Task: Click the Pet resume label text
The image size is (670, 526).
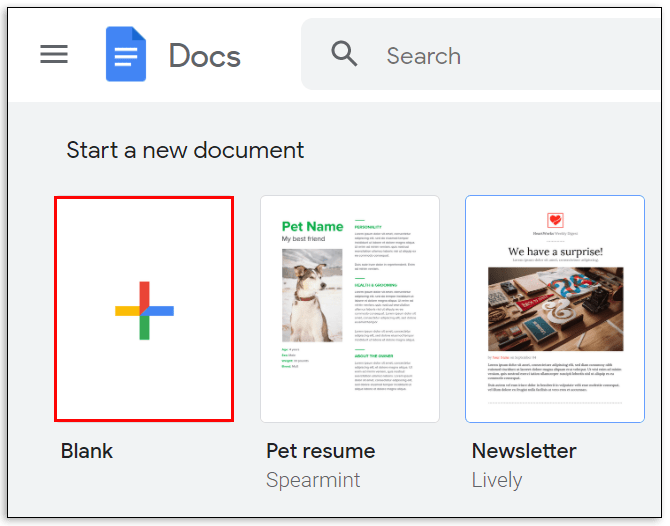Action: pyautogui.click(x=321, y=451)
